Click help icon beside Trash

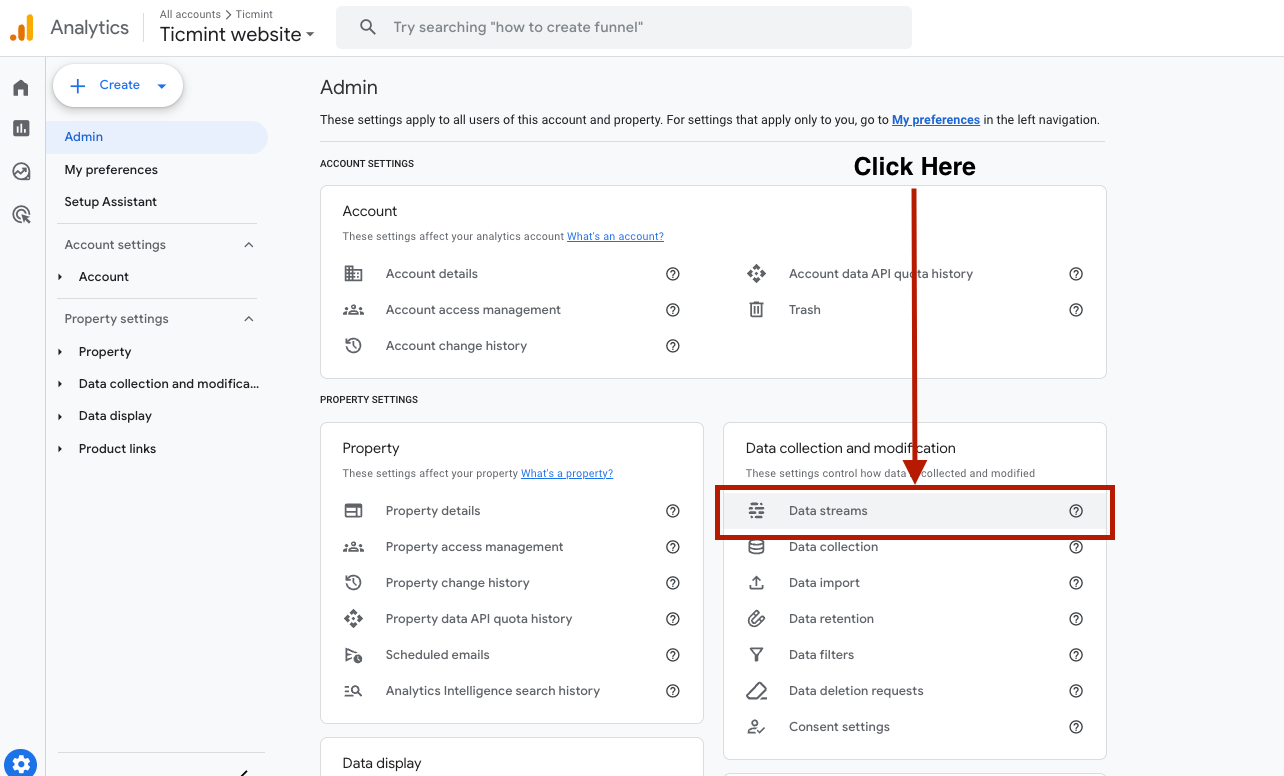pyautogui.click(x=1076, y=310)
